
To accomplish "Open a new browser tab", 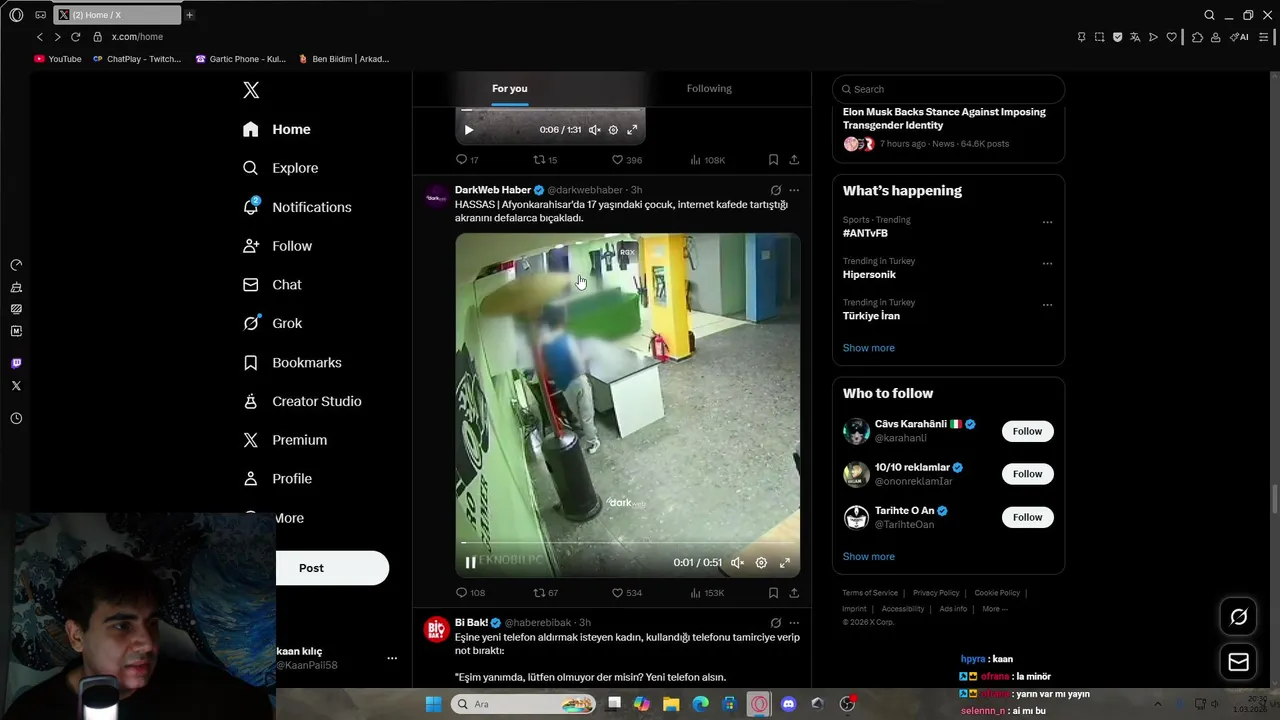I will coord(189,15).
